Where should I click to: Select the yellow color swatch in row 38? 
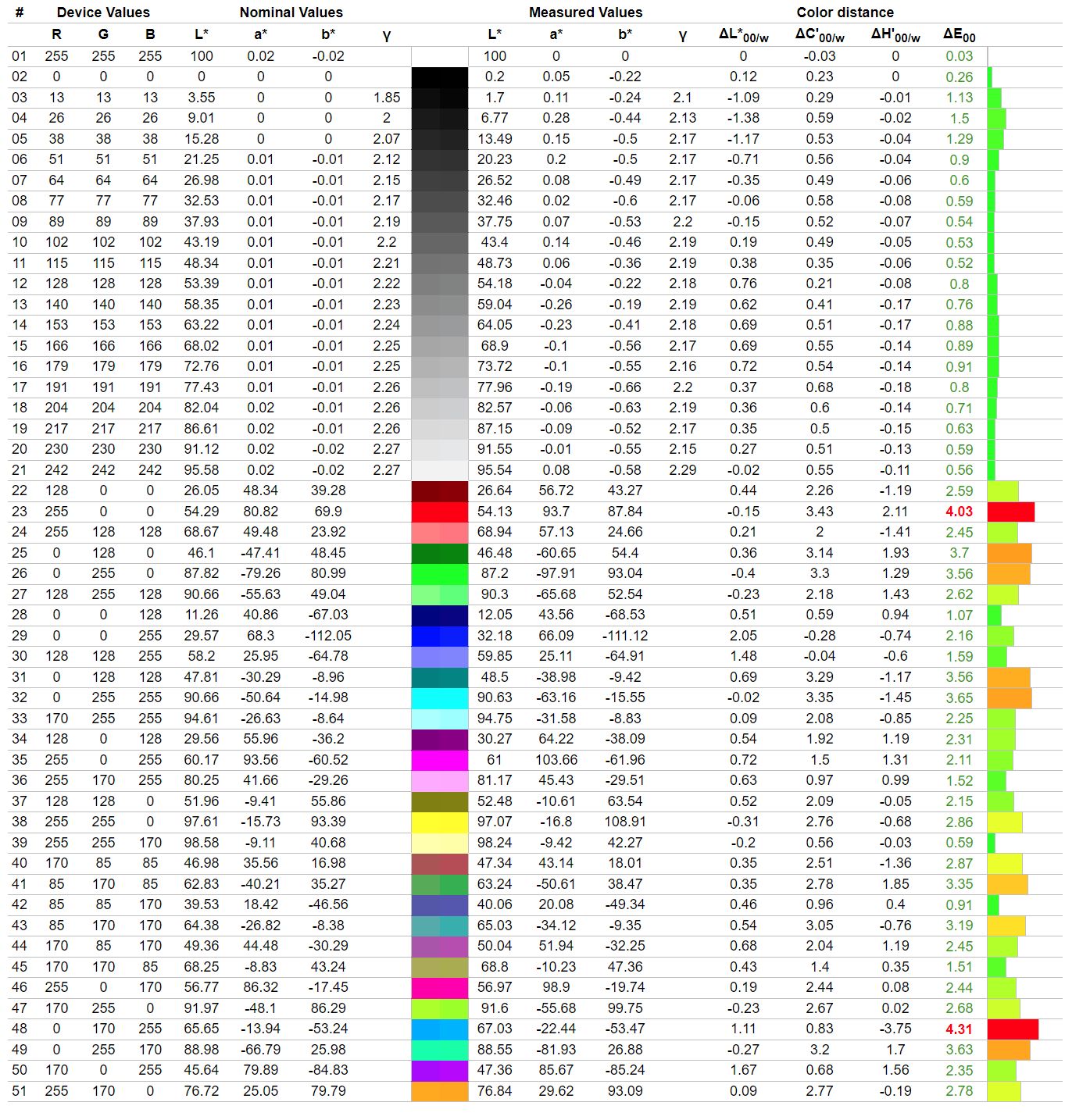439,822
